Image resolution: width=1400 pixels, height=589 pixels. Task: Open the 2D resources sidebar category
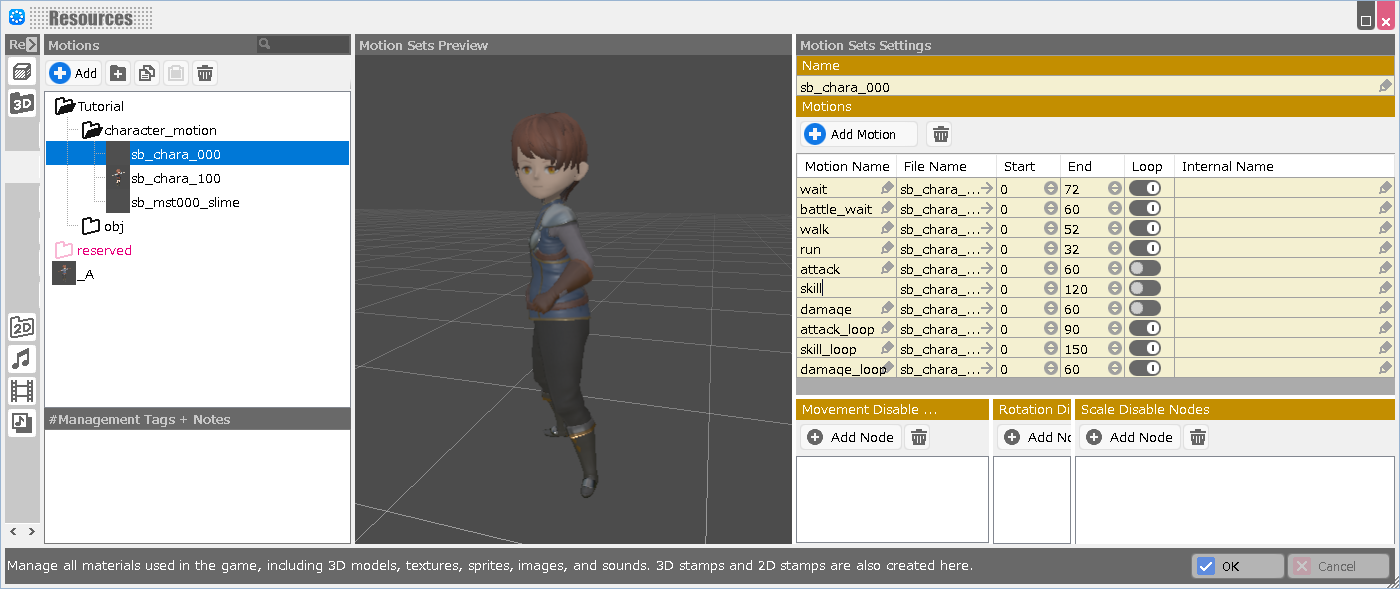pyautogui.click(x=22, y=327)
